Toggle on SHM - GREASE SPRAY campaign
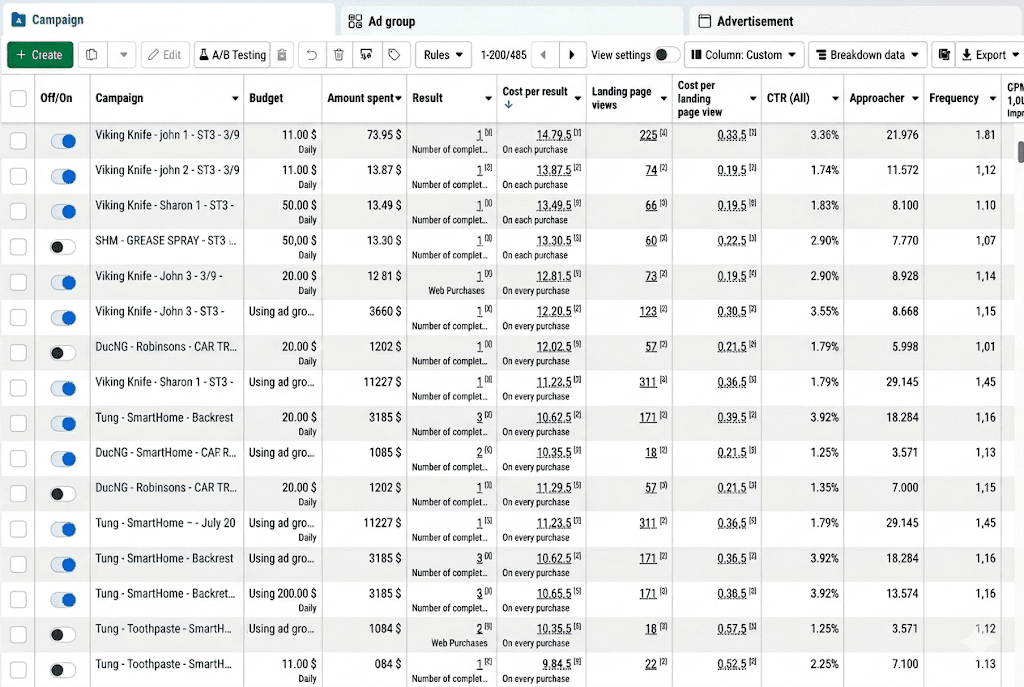 click(63, 247)
